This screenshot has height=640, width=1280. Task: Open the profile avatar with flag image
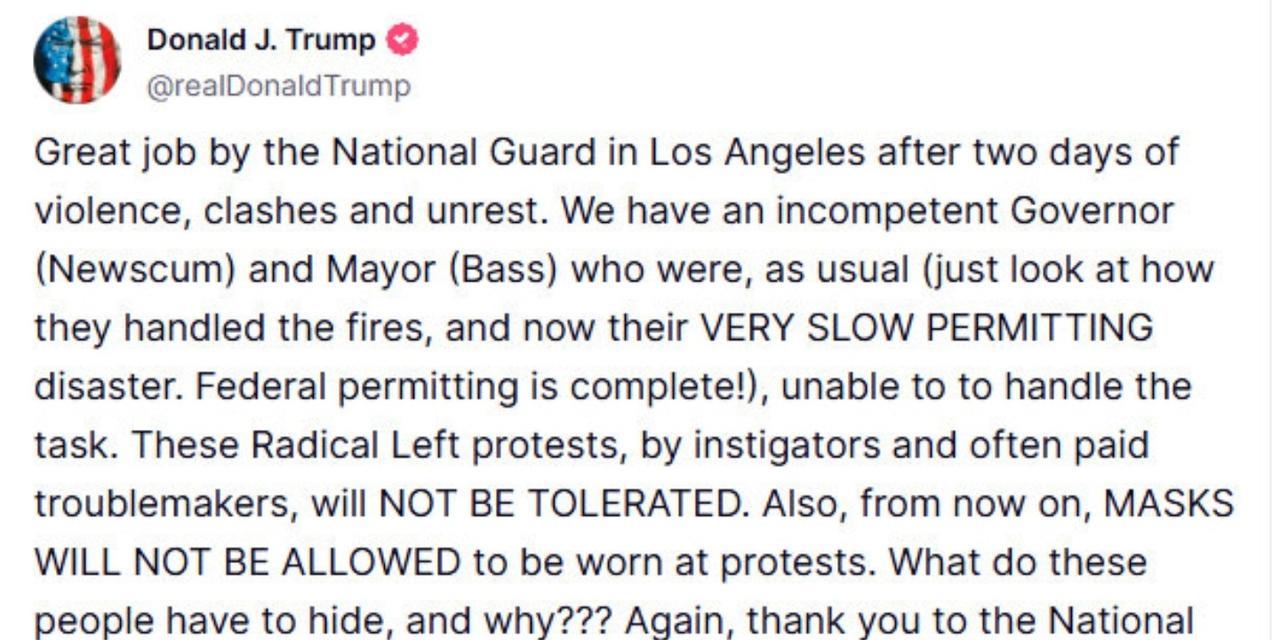click(77, 60)
